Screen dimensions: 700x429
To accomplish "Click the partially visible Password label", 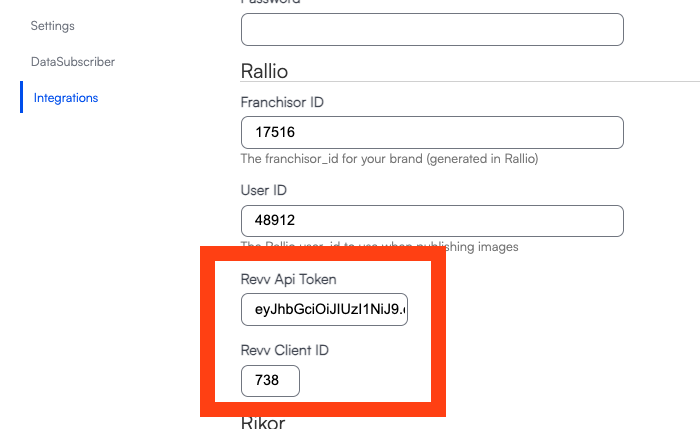I will point(271,2).
